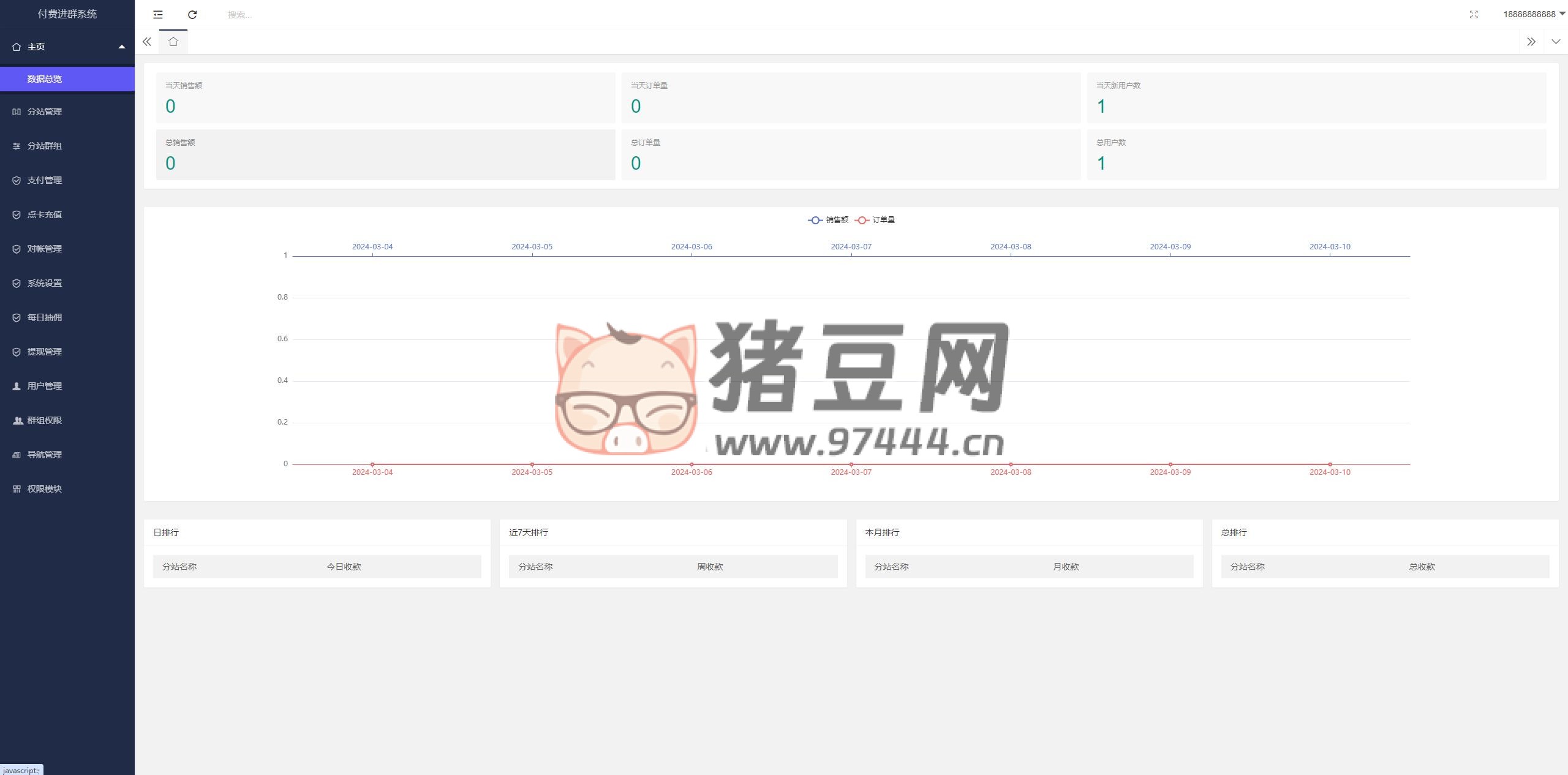
Task: Click the refresh page icon
Action: 192,14
